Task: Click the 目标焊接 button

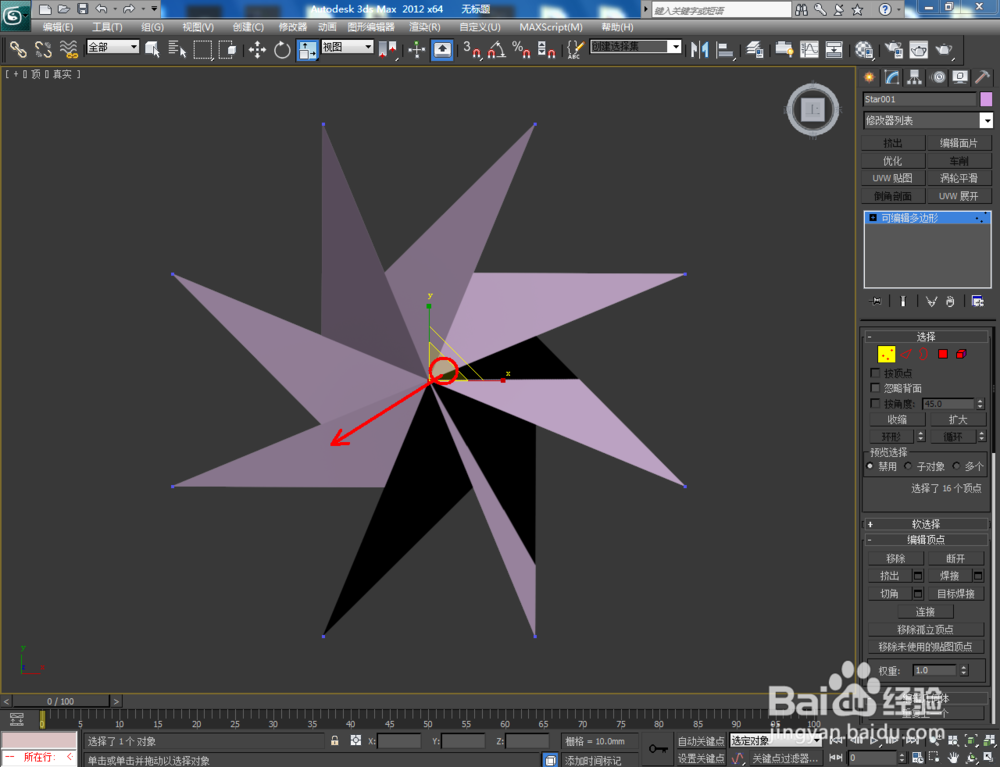Action: (955, 594)
